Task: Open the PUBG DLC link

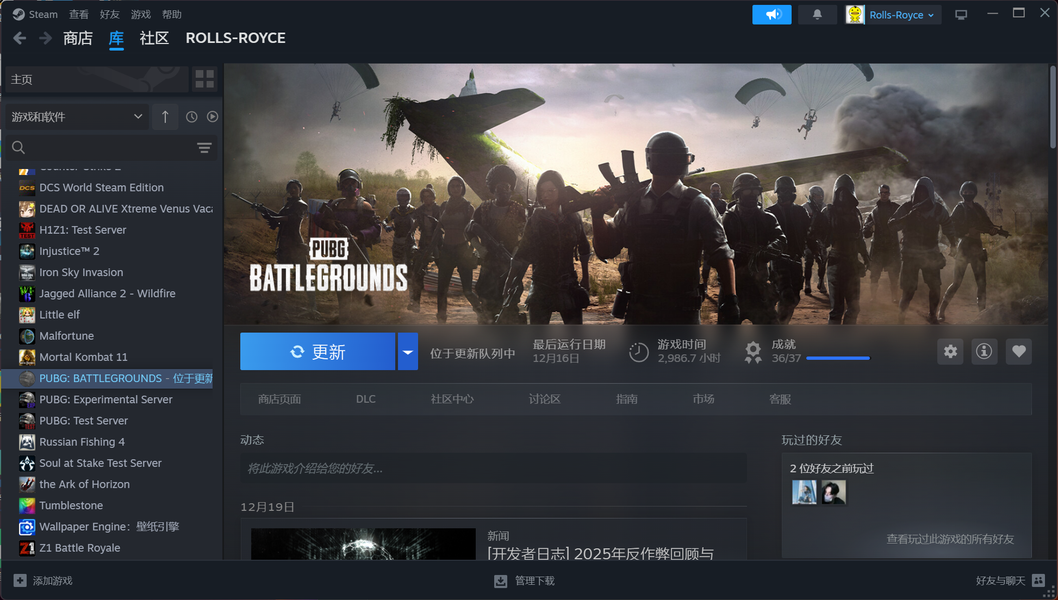Action: [x=366, y=400]
